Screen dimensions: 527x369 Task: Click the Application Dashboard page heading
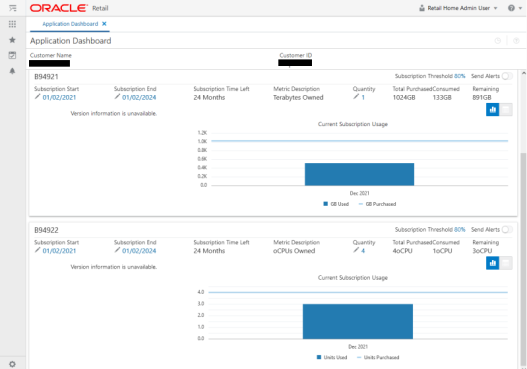coord(71,41)
